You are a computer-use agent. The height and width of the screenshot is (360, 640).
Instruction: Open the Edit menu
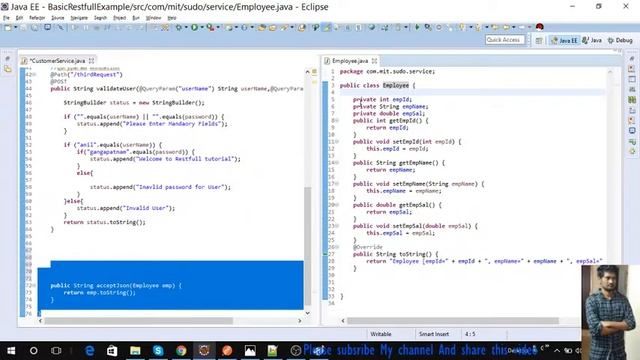pyautogui.click(x=19, y=18)
